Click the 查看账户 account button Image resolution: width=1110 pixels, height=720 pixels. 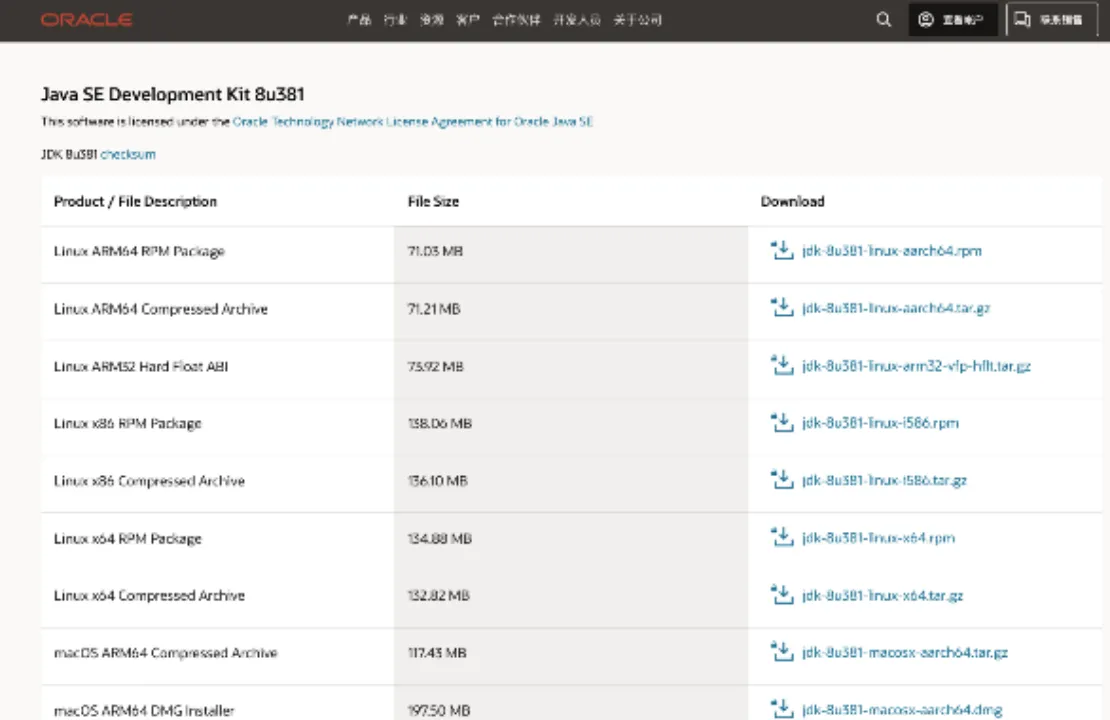[x=952, y=20]
